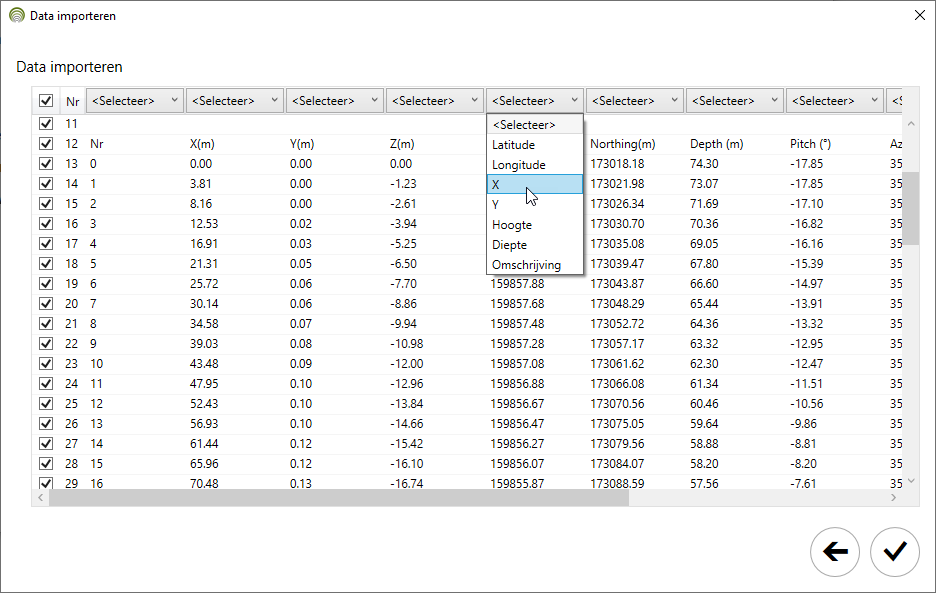Screen dimensions: 936x593
Task: Collapse the open Selecteer dropdown header
Action: 534,100
